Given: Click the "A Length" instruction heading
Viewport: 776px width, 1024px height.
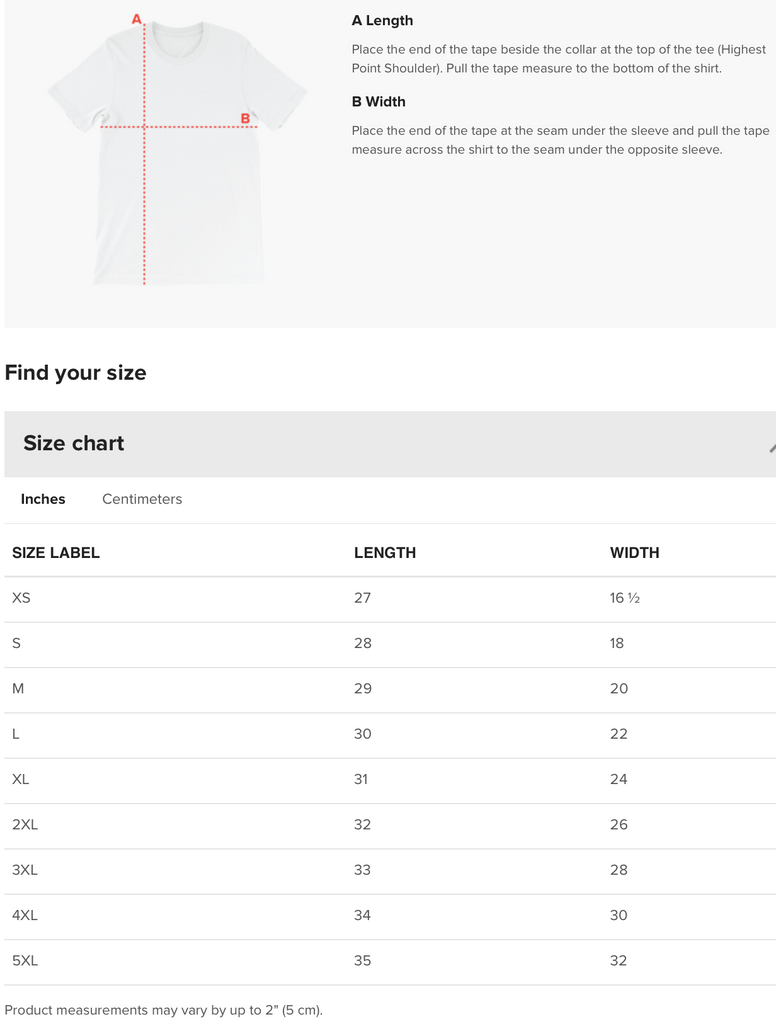Looking at the screenshot, I should click(382, 21).
